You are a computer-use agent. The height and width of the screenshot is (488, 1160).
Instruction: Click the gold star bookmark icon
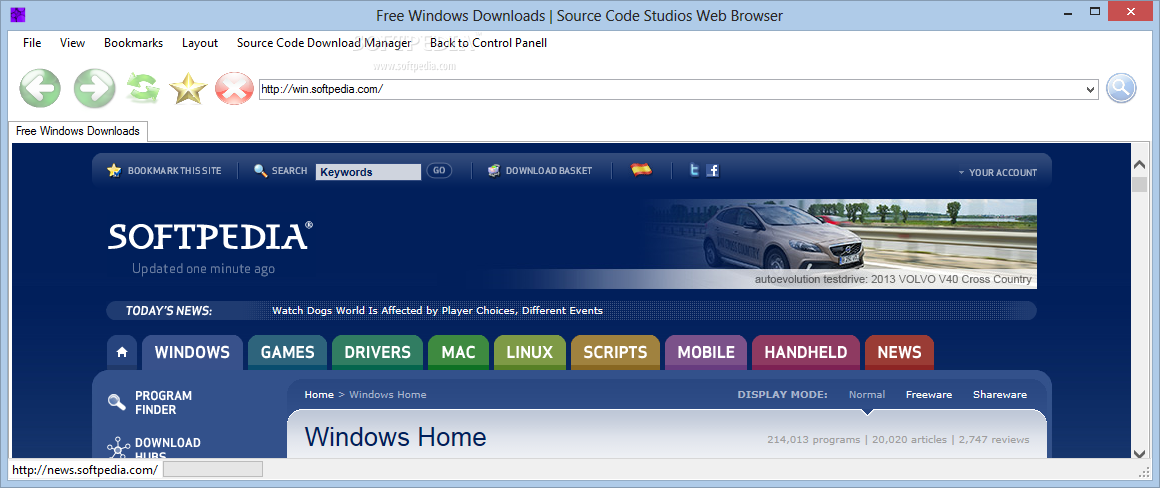(188, 89)
